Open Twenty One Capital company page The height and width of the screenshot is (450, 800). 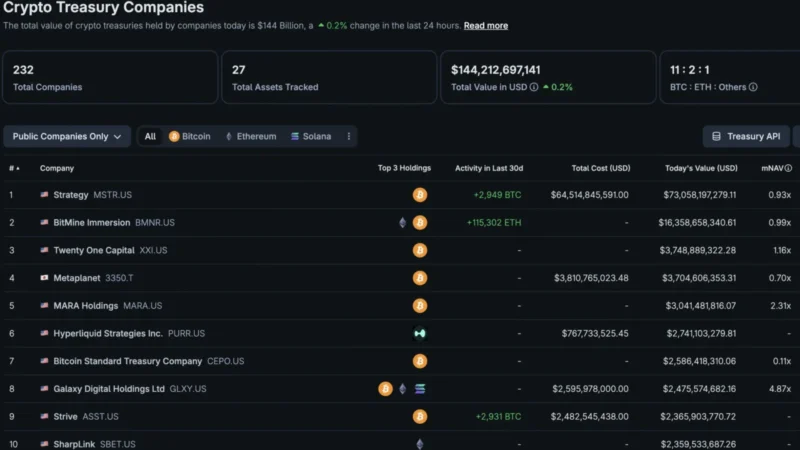[x=94, y=250]
